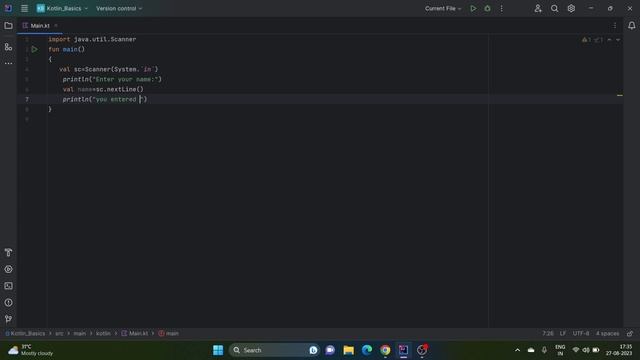Click line number 7 in the gutter
This screenshot has height=360, width=640.
pyautogui.click(x=27, y=99)
